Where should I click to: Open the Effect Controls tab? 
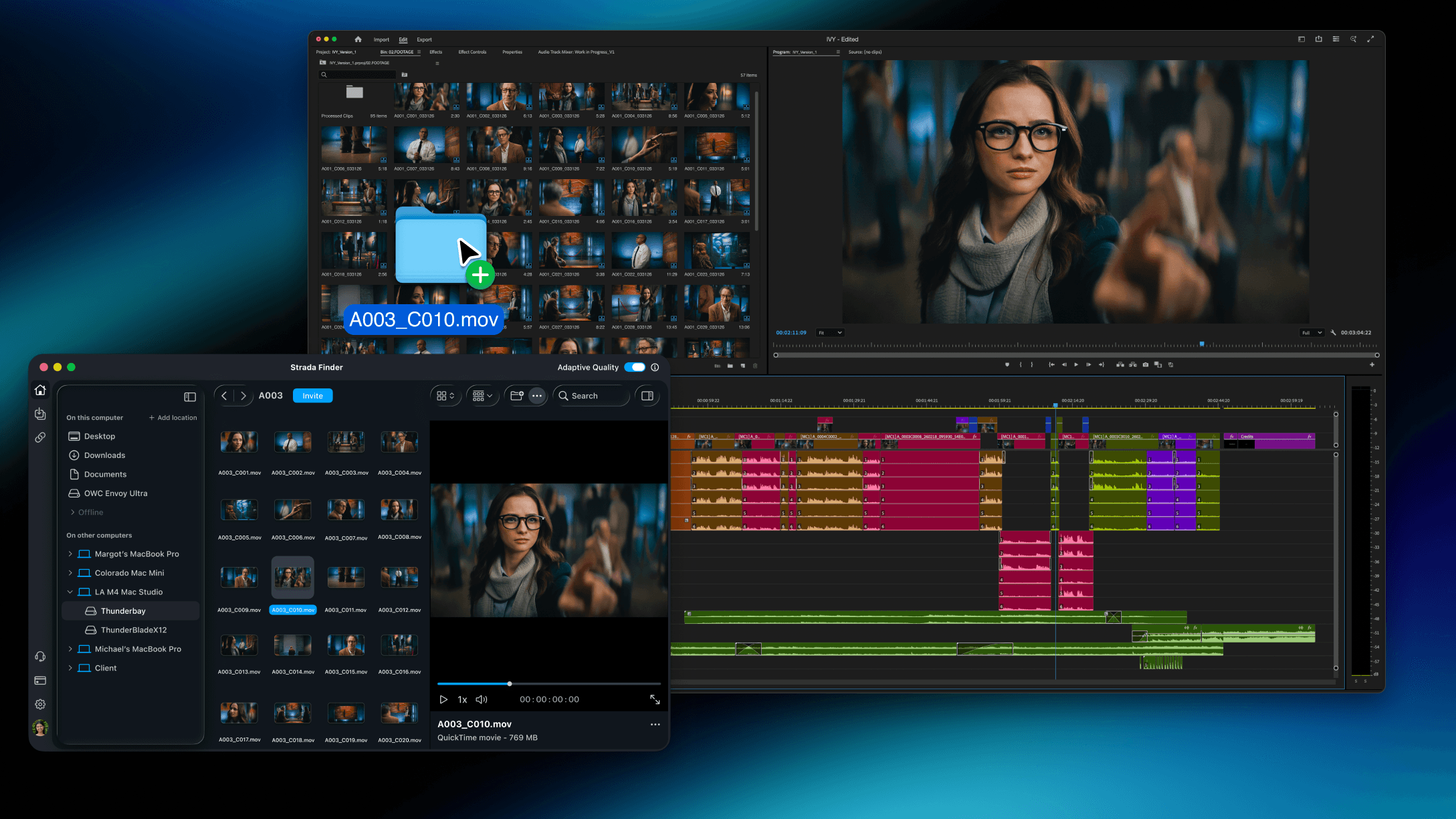pos(472,52)
